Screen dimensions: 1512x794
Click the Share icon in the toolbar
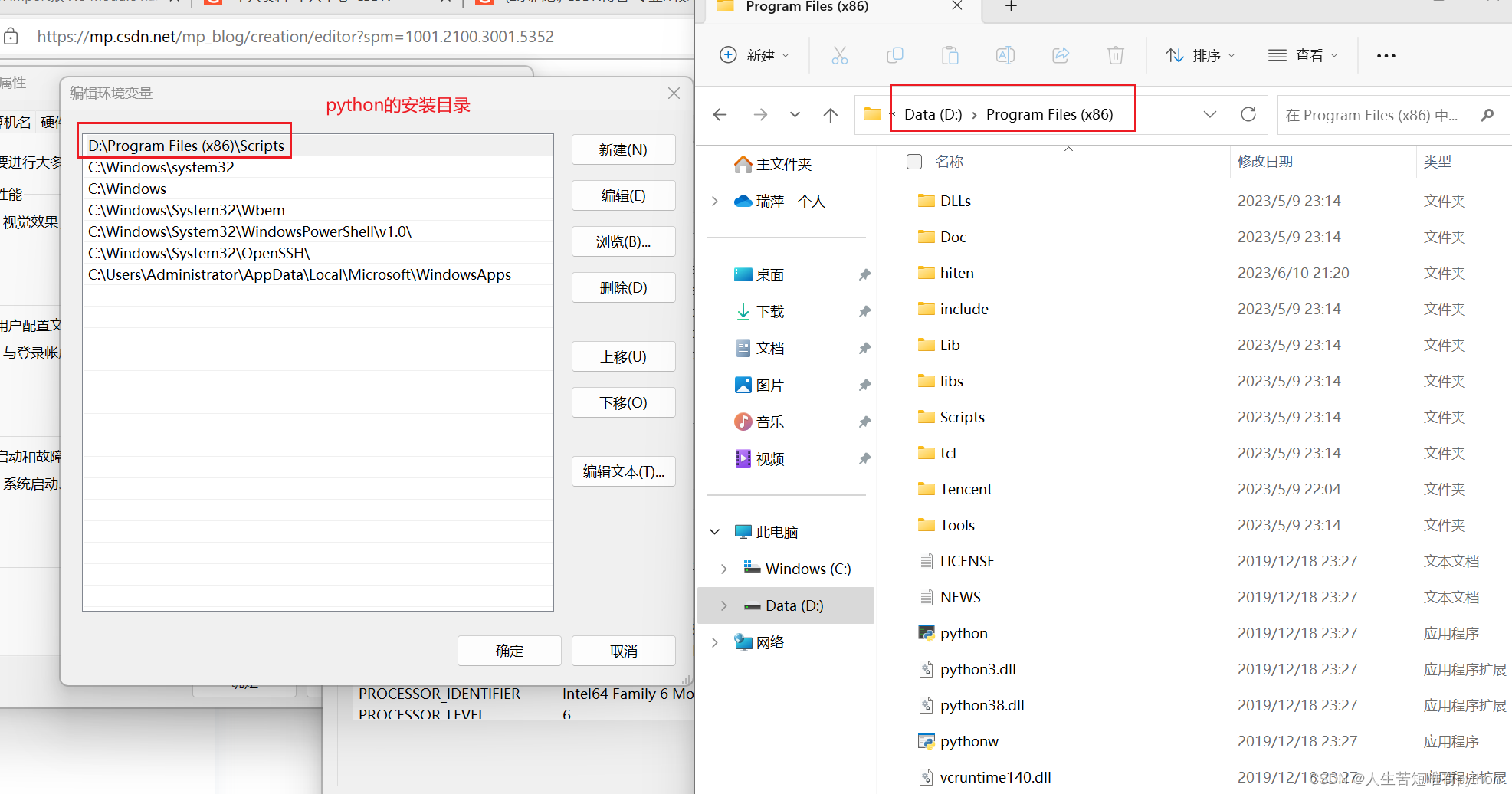(x=1060, y=54)
